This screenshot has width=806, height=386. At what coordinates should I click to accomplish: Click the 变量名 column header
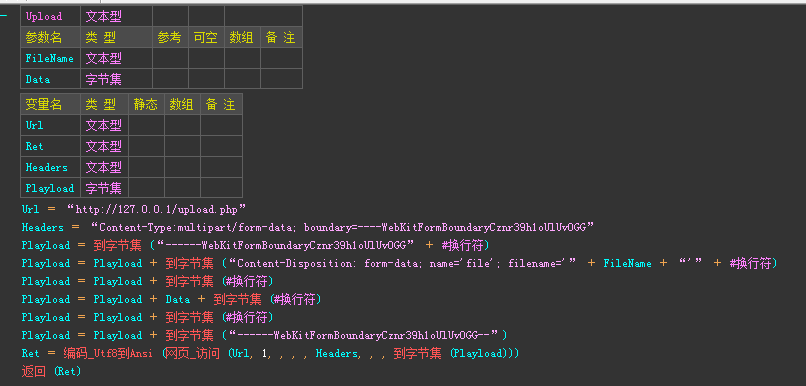[50, 104]
